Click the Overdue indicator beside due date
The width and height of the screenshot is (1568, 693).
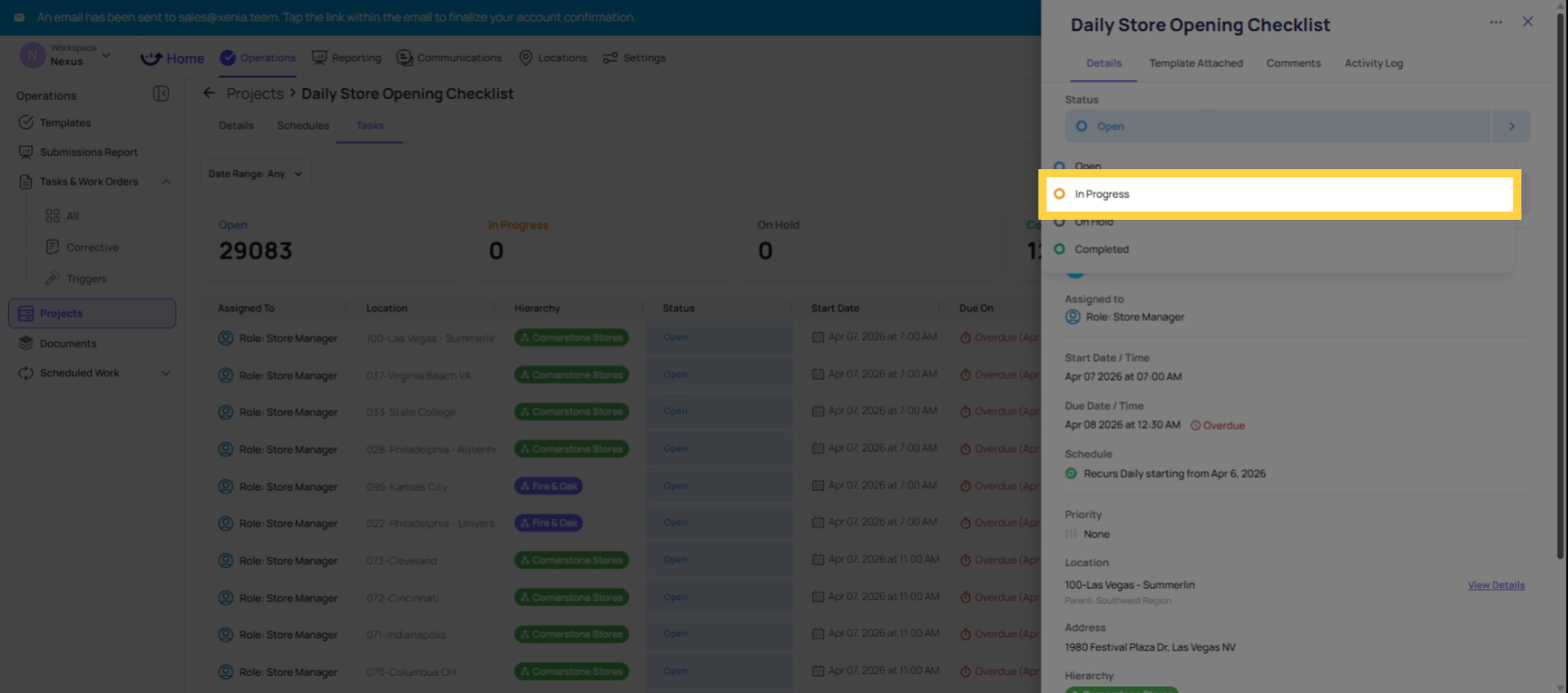tap(1218, 426)
